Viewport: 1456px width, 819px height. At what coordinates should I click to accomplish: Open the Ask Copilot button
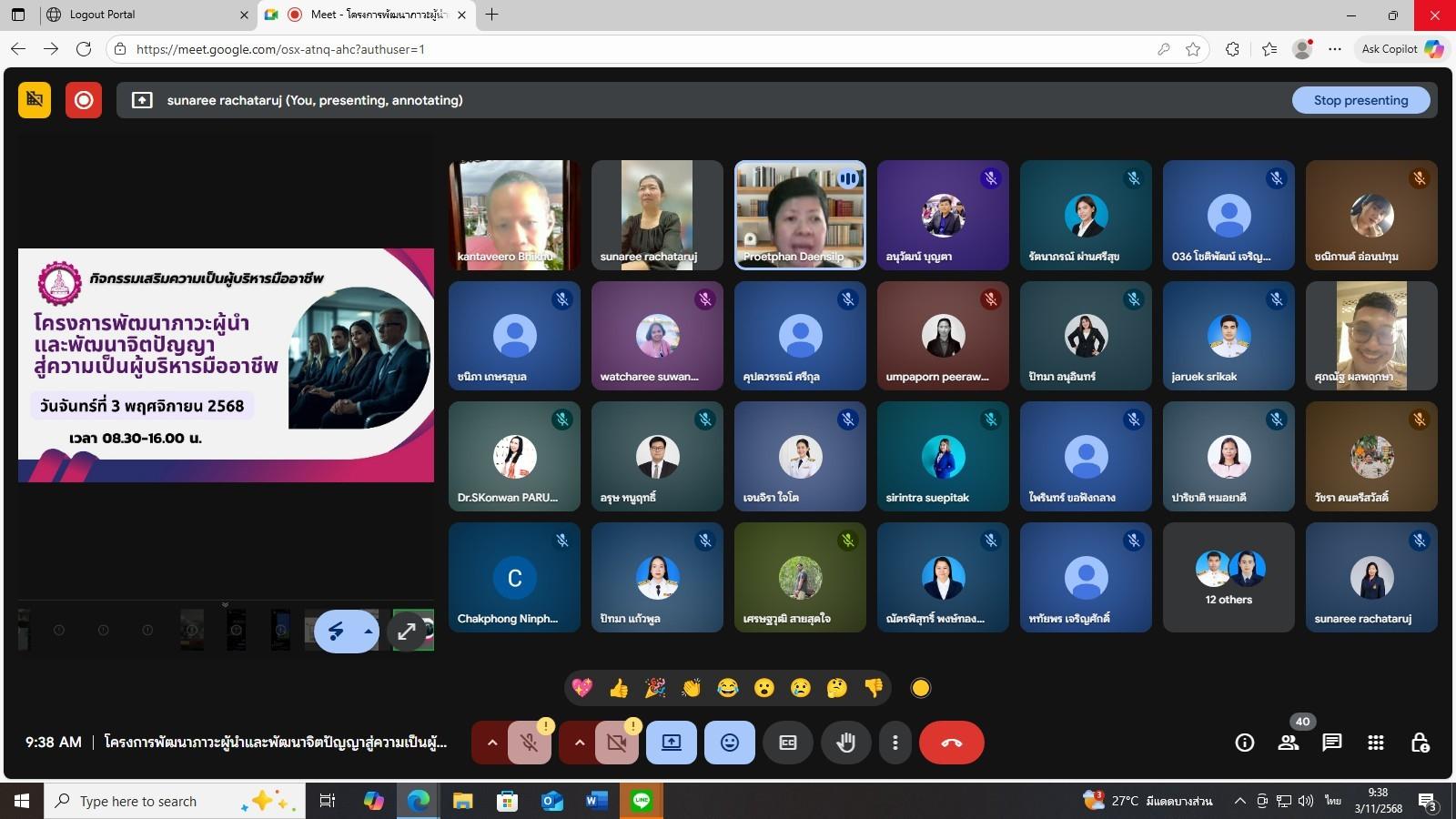(1400, 49)
